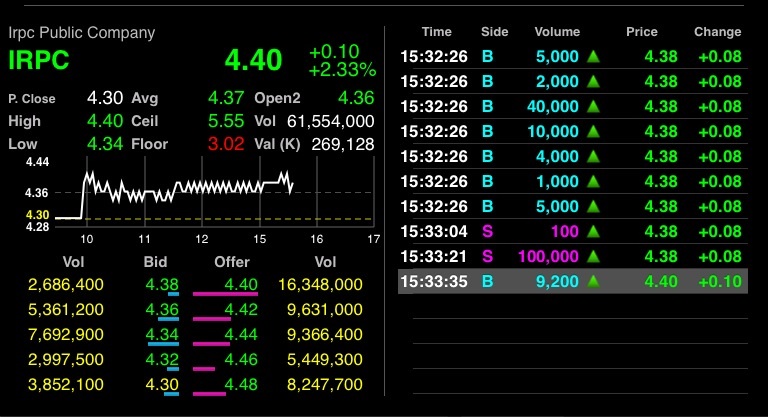Select bid price 4.38
Screen dimensions: 768x417
pos(162,285)
